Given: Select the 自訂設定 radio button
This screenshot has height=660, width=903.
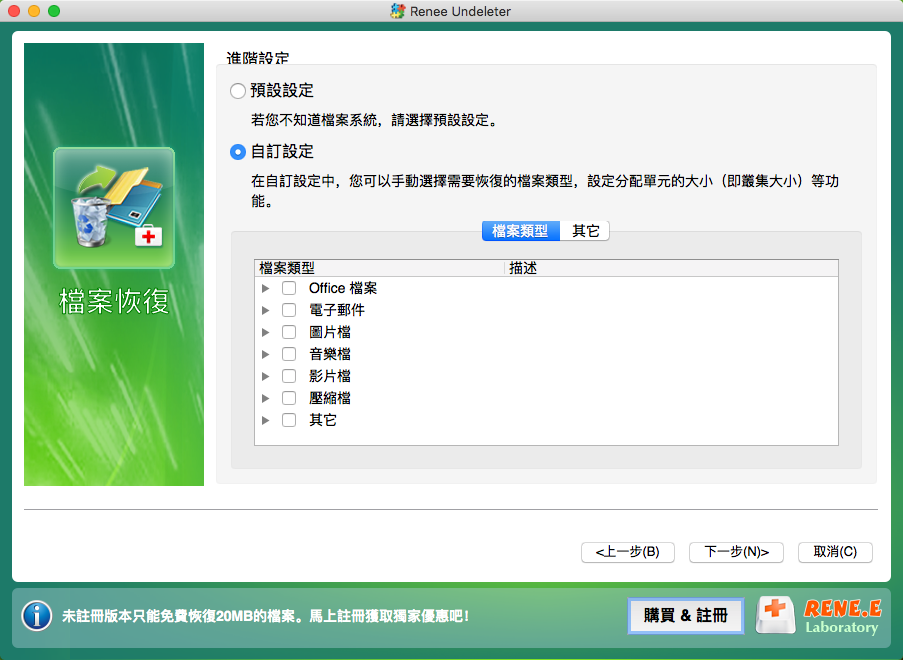Looking at the screenshot, I should pos(238,152).
